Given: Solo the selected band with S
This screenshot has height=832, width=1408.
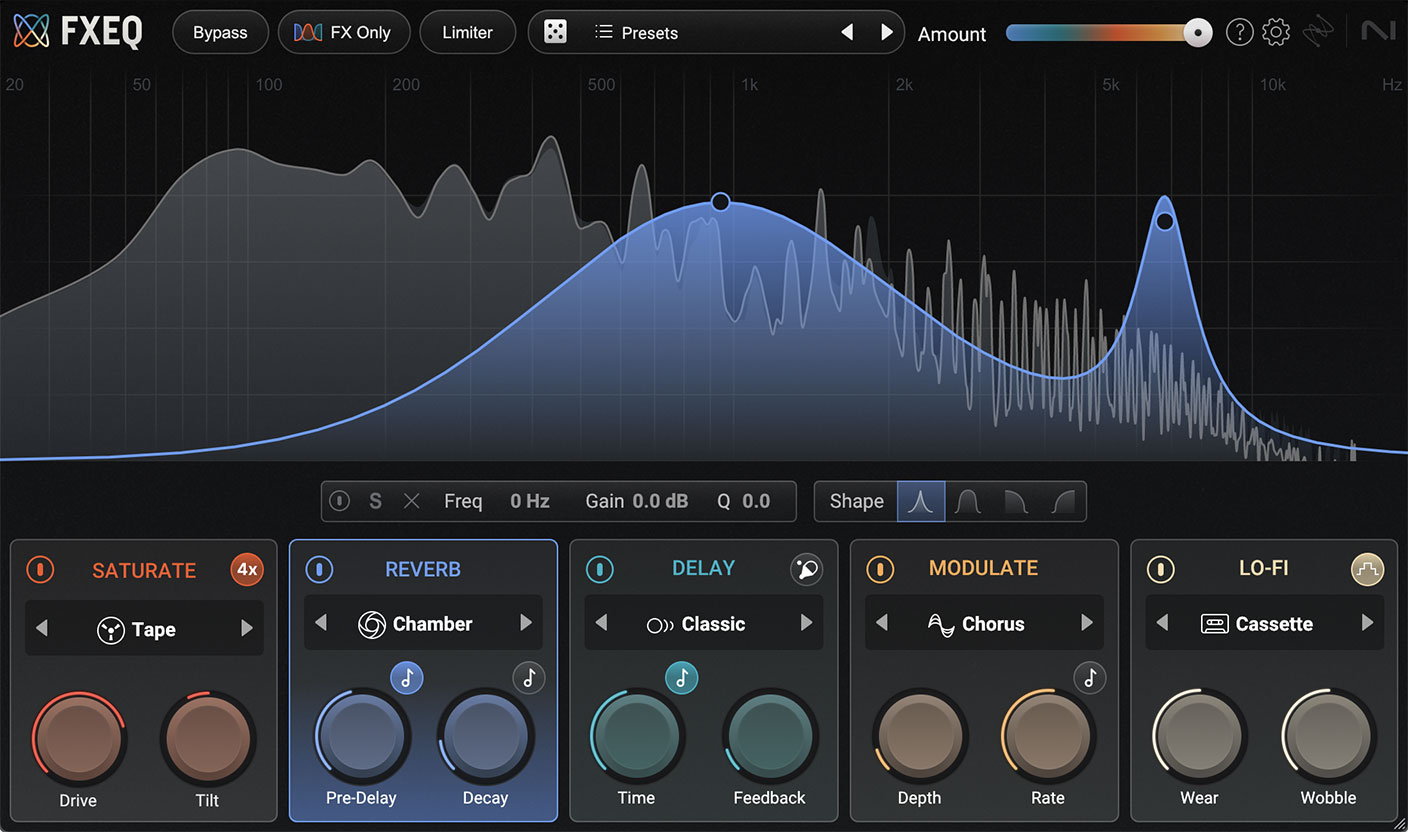Looking at the screenshot, I should pos(375,501).
